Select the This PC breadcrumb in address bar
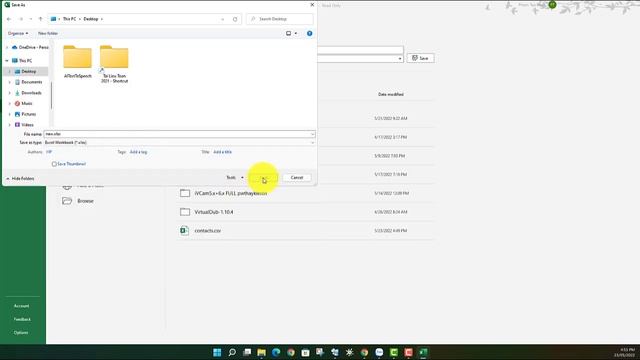Viewport: 640px width, 360px height. (x=69, y=19)
